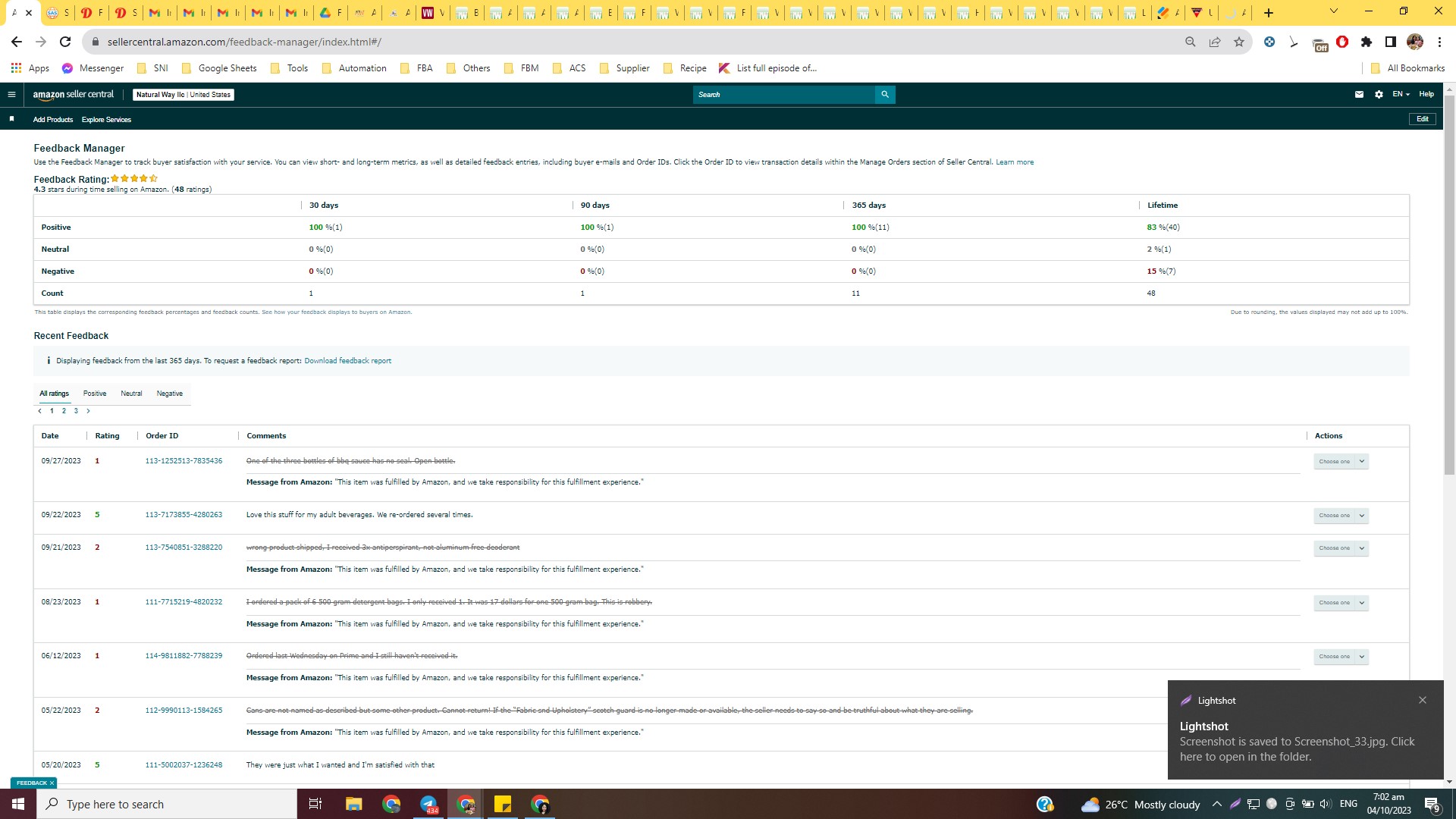Open the weather widget in taskbar
This screenshot has height=819, width=1456.
[x=1141, y=804]
